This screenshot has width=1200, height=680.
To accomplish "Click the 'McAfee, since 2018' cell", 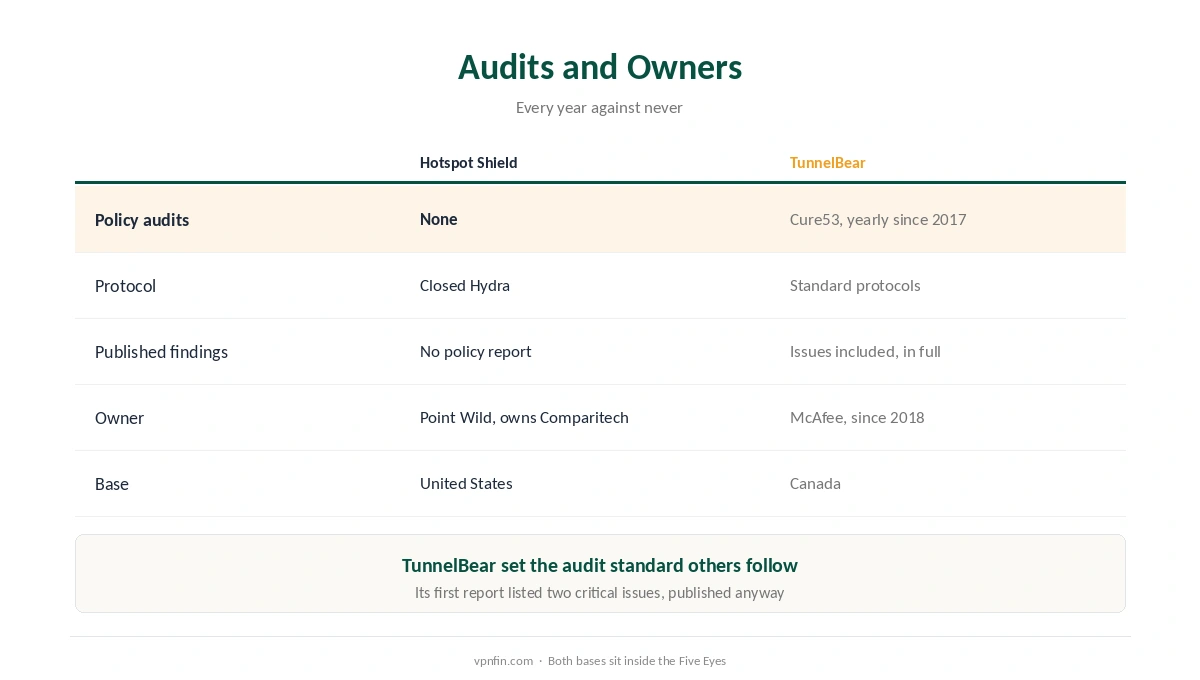I will click(x=857, y=417).
